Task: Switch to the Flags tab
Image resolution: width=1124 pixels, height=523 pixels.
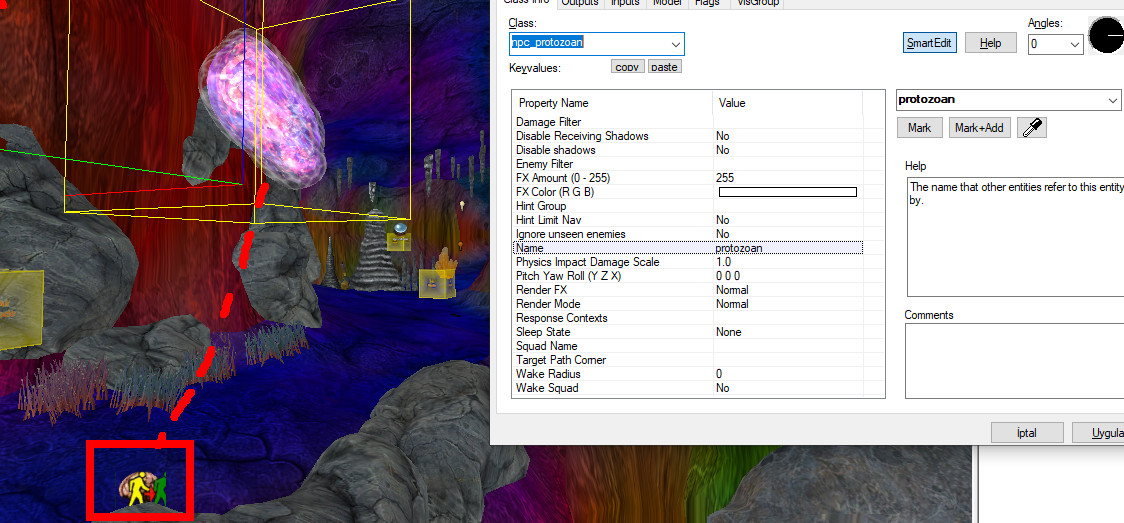Action: point(707,3)
